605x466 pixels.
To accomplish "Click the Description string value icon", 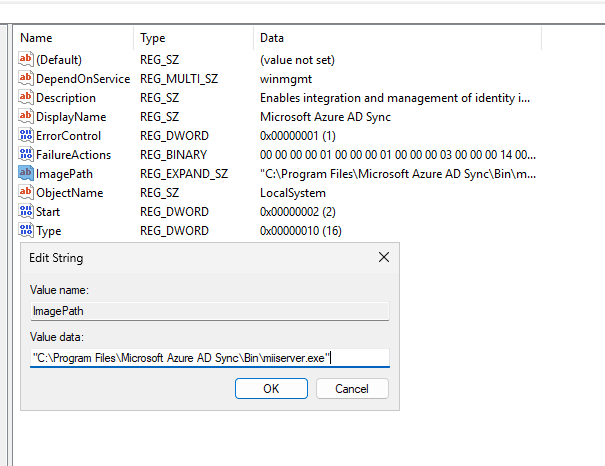I will coord(26,97).
